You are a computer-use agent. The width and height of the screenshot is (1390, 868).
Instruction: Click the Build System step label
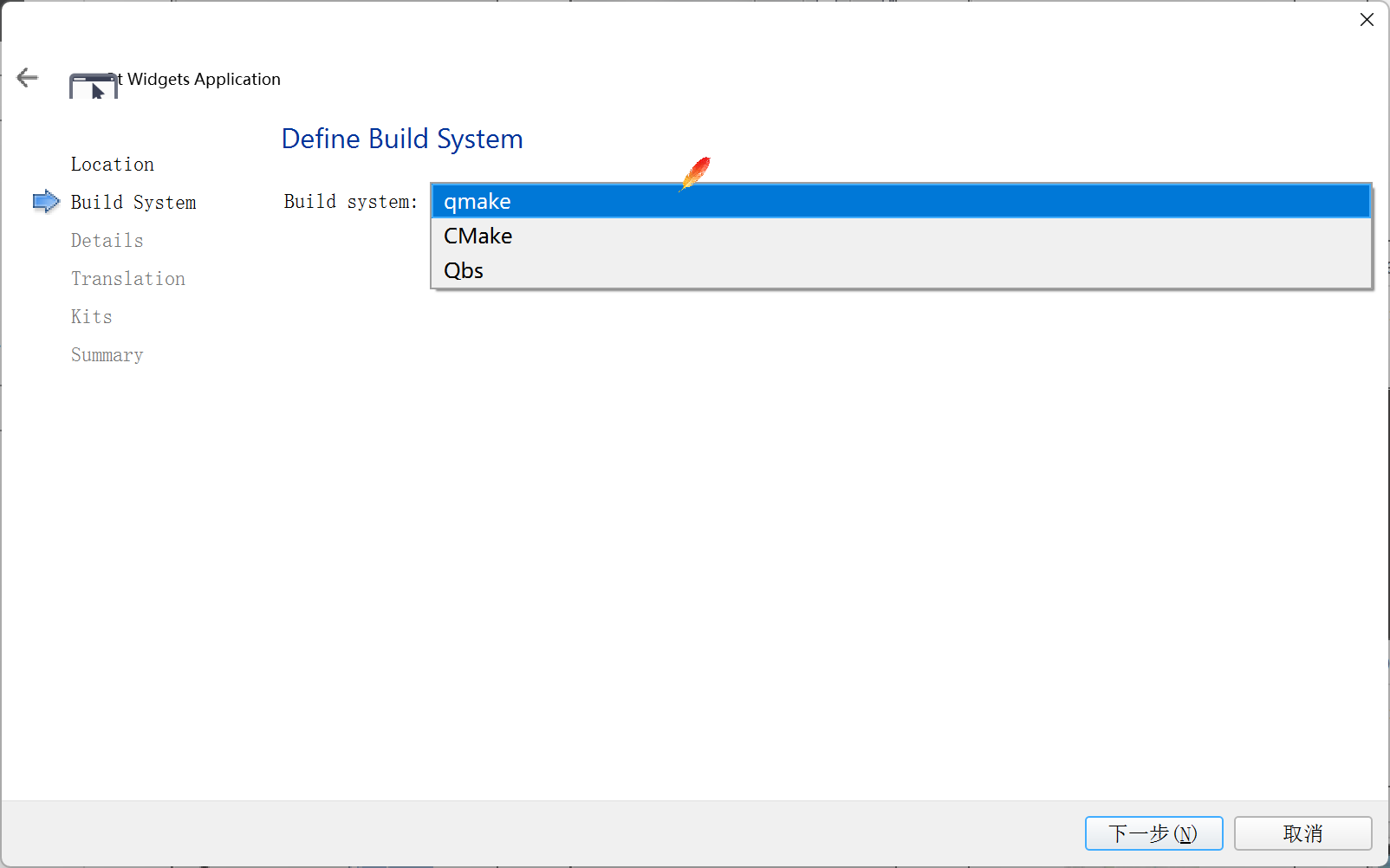tap(133, 202)
